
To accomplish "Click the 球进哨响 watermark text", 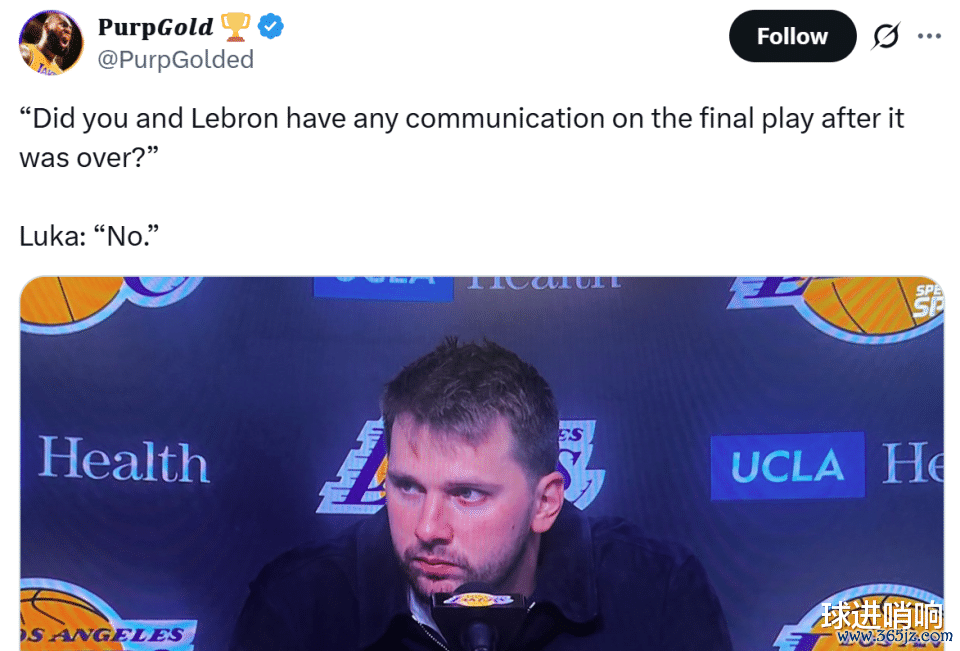I will pyautogui.click(x=883, y=615).
